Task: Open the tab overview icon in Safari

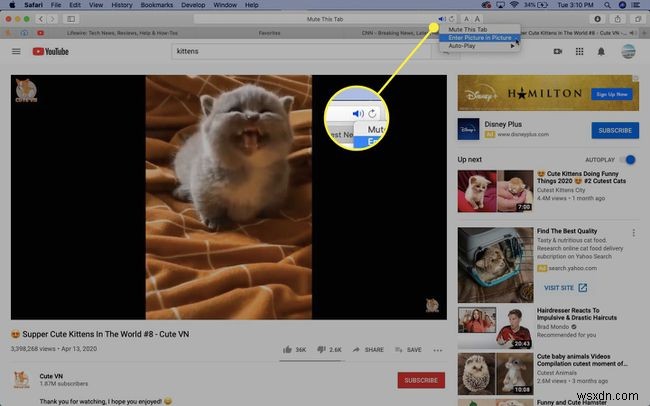Action: click(638, 19)
